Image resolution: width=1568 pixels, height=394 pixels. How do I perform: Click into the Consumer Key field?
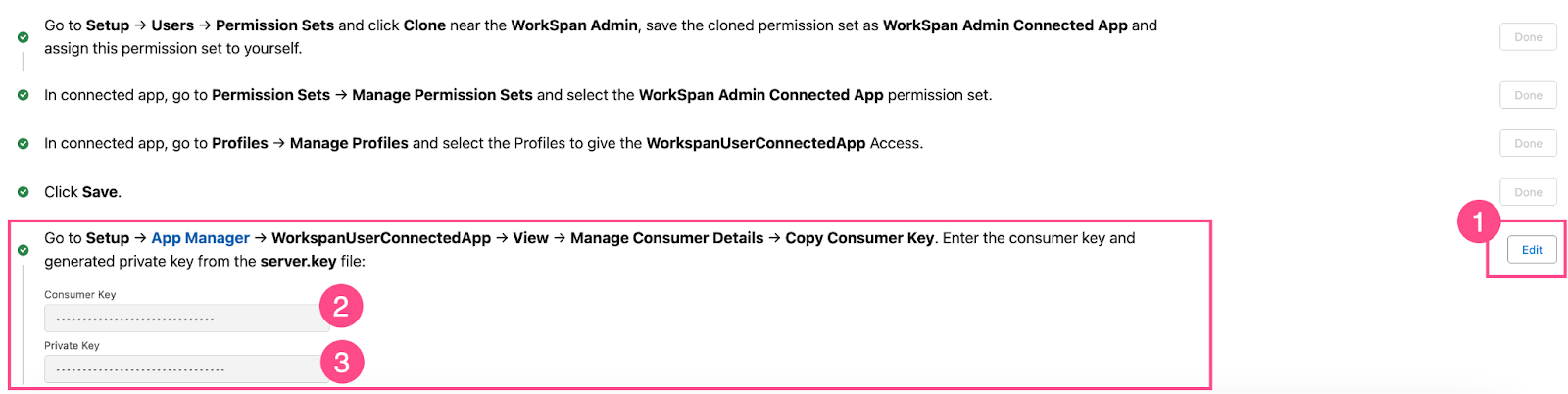click(x=186, y=319)
